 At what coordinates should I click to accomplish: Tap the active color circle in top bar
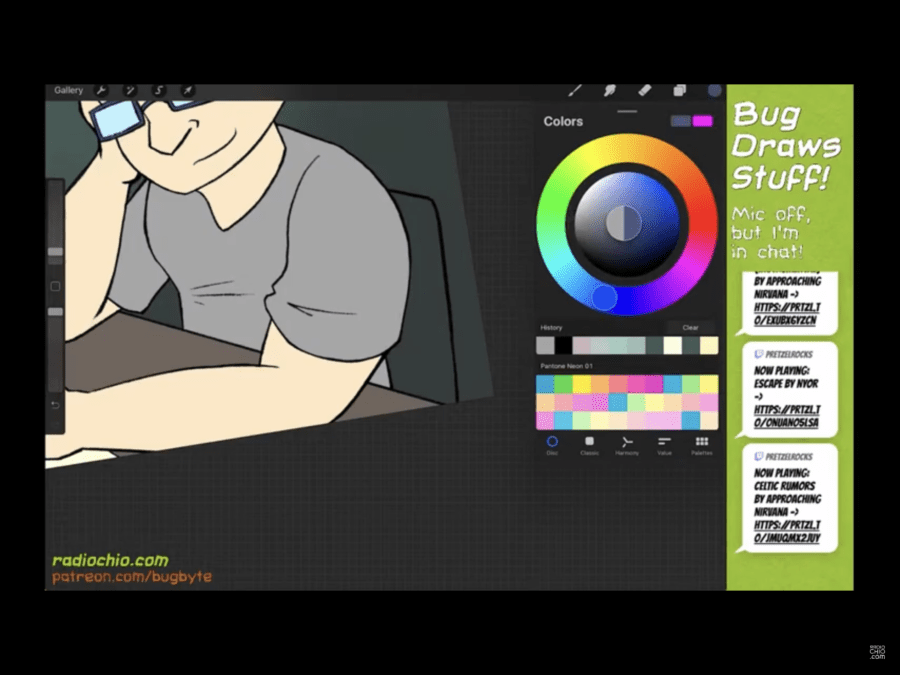714,91
